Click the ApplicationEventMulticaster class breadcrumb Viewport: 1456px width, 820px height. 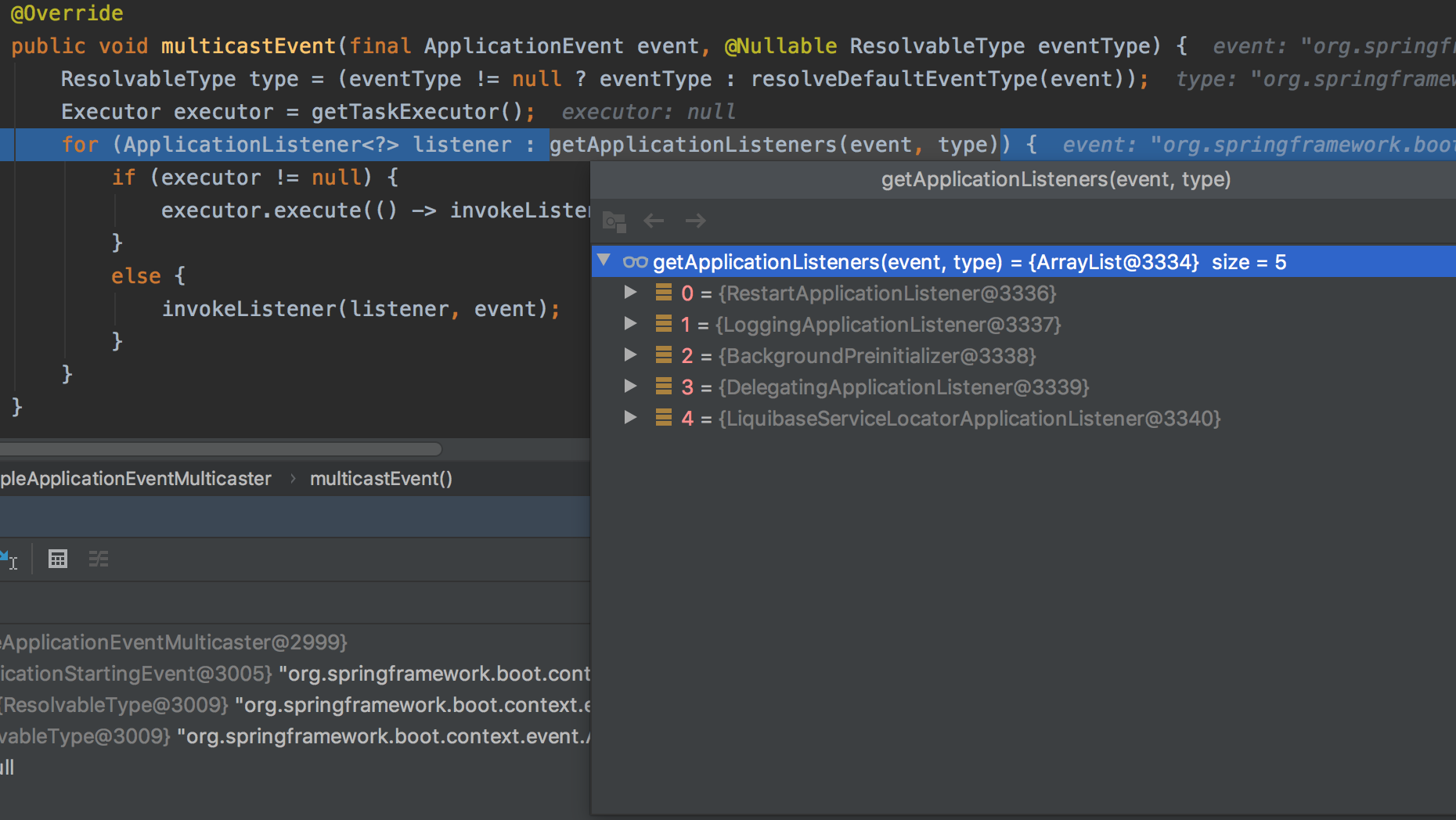click(135, 479)
